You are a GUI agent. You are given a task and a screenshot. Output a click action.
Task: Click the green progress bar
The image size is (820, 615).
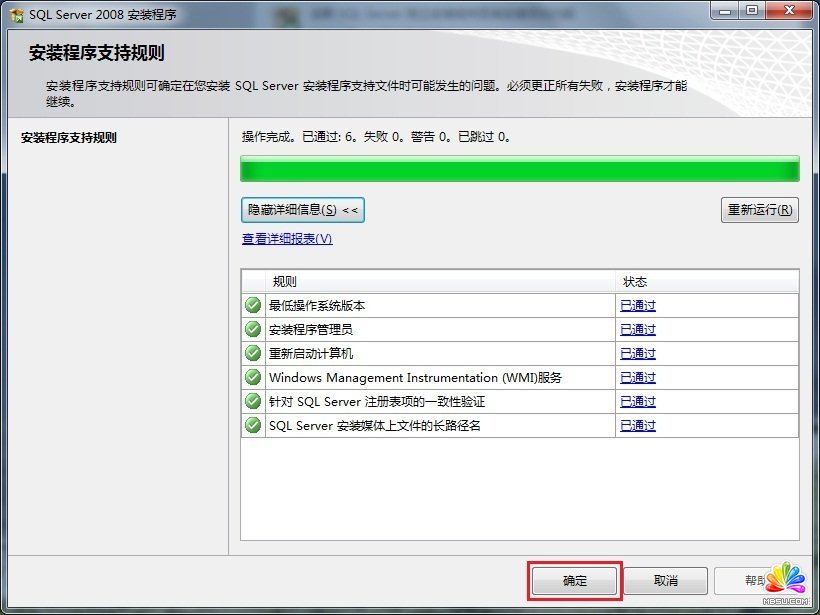(x=519, y=169)
